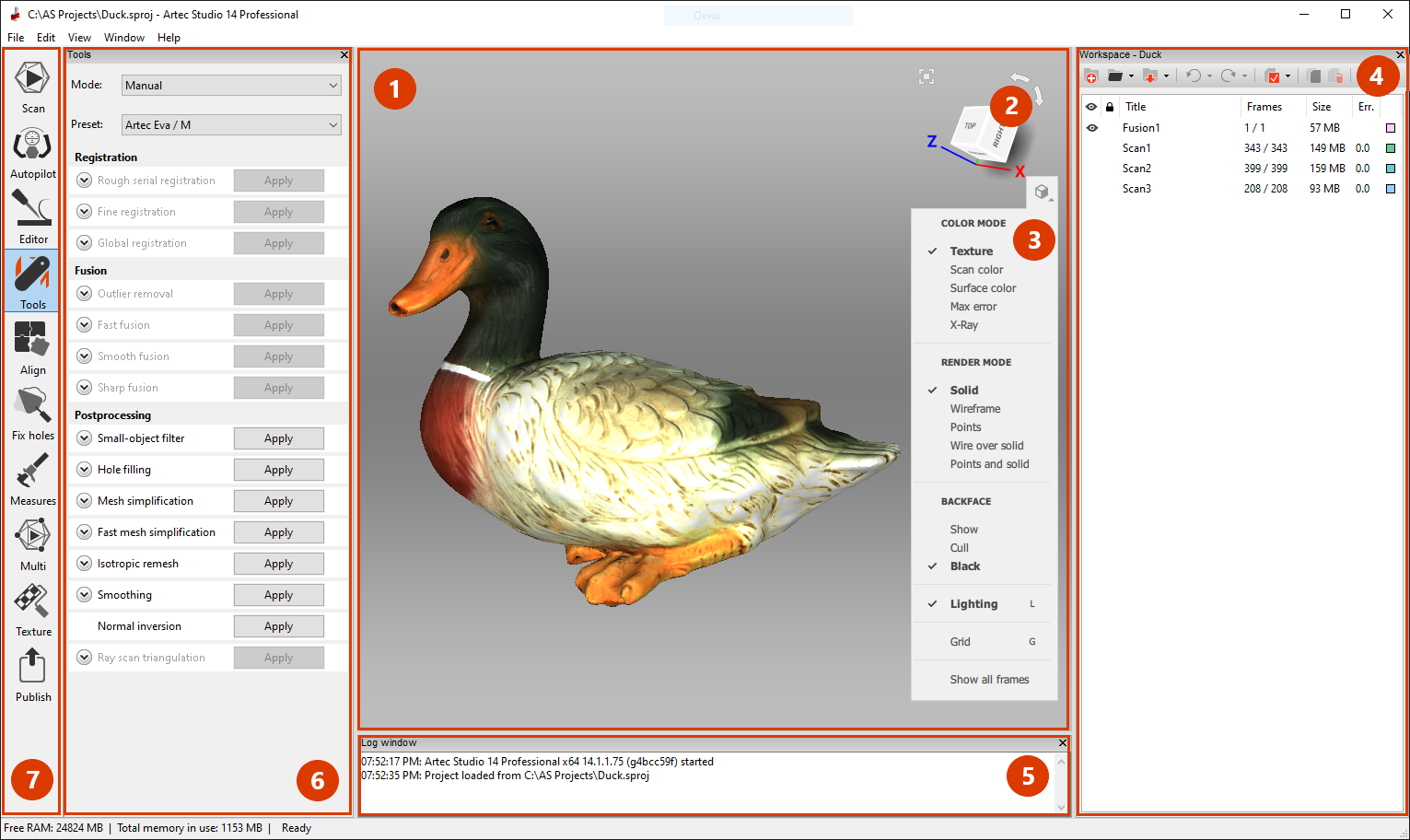Open the Edit menu

click(x=46, y=38)
